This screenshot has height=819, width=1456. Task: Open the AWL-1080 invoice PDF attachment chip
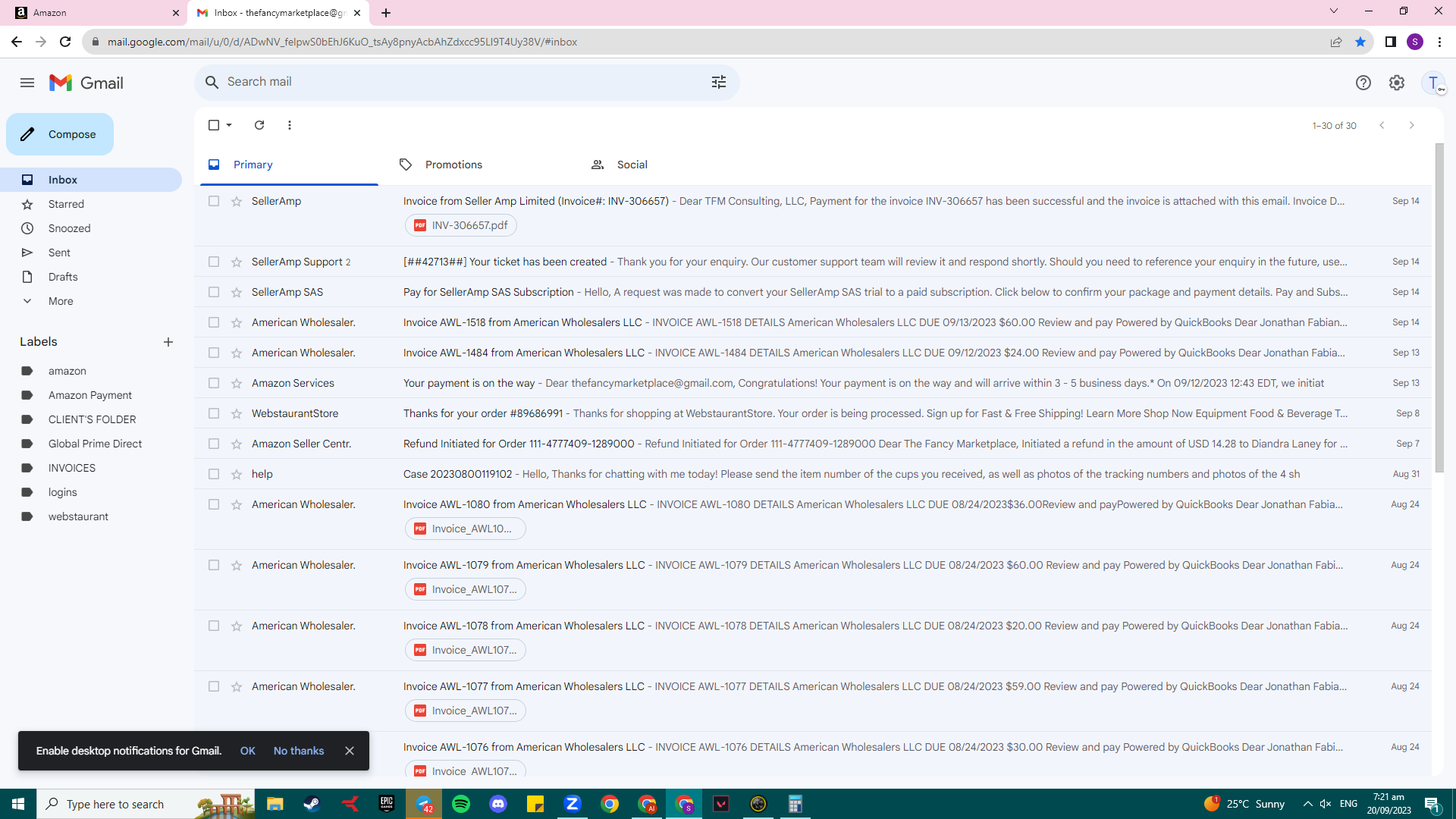(465, 529)
